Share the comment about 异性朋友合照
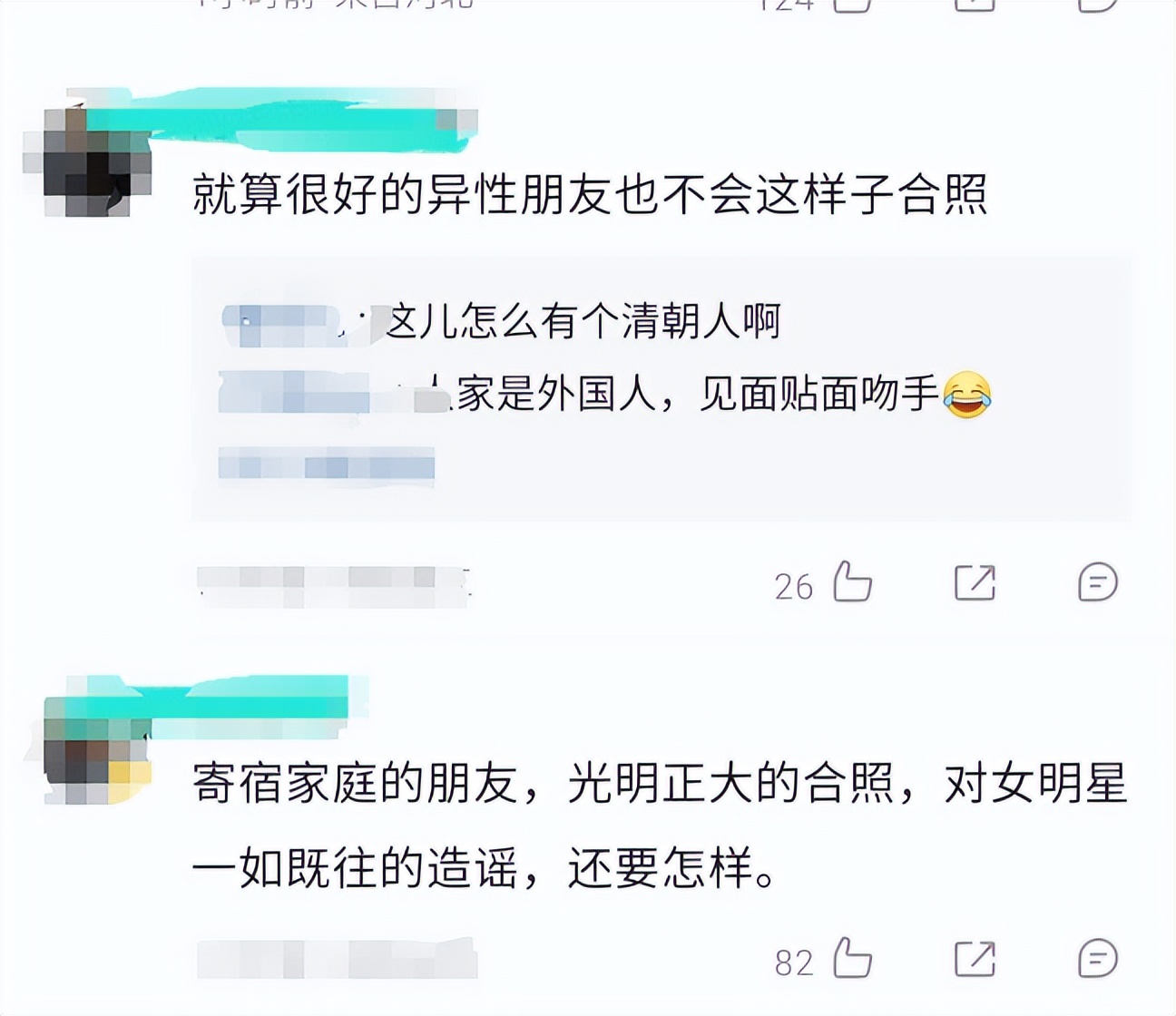 click(x=975, y=582)
